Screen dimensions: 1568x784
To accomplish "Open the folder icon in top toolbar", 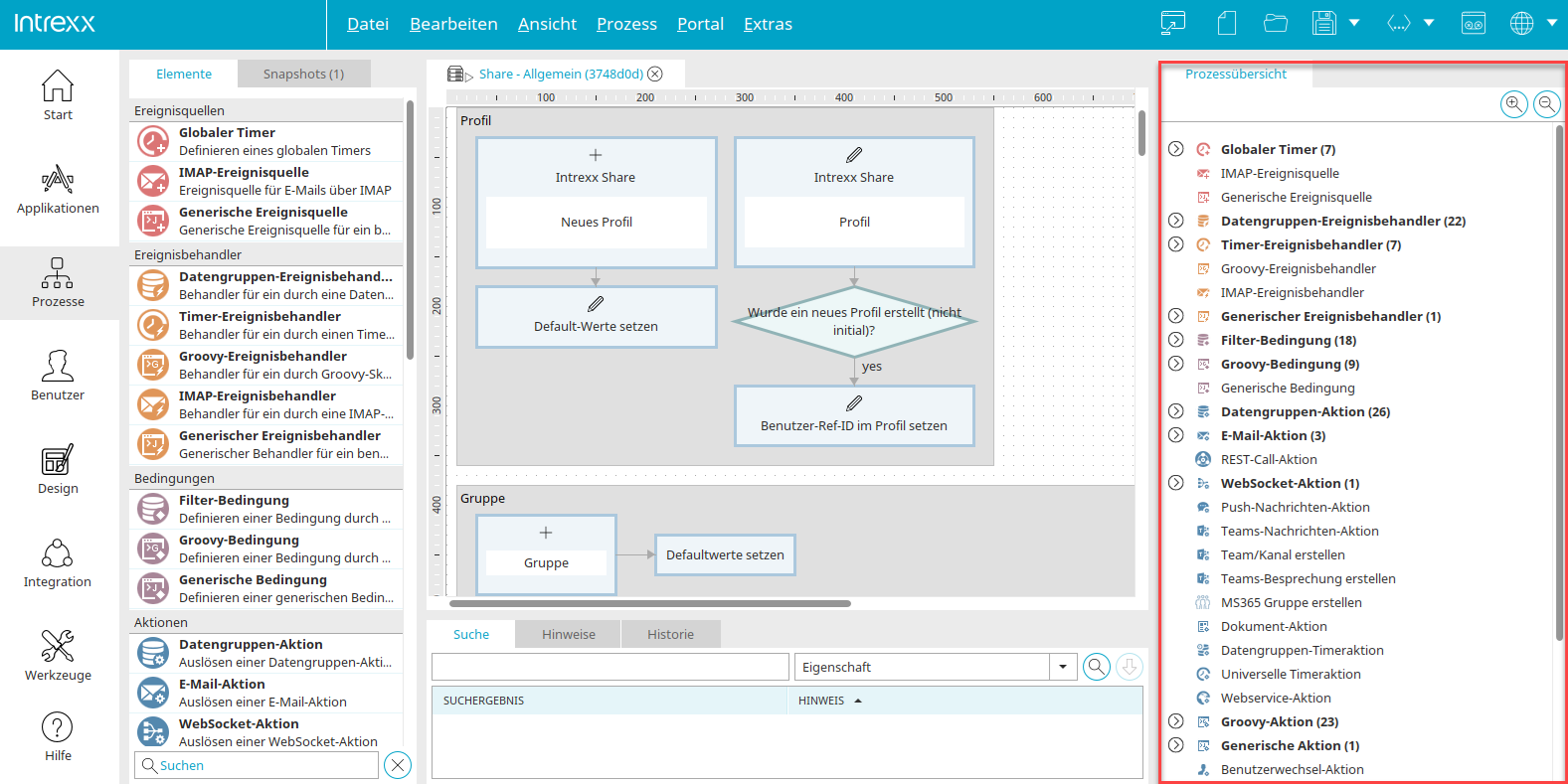I will [x=1276, y=23].
